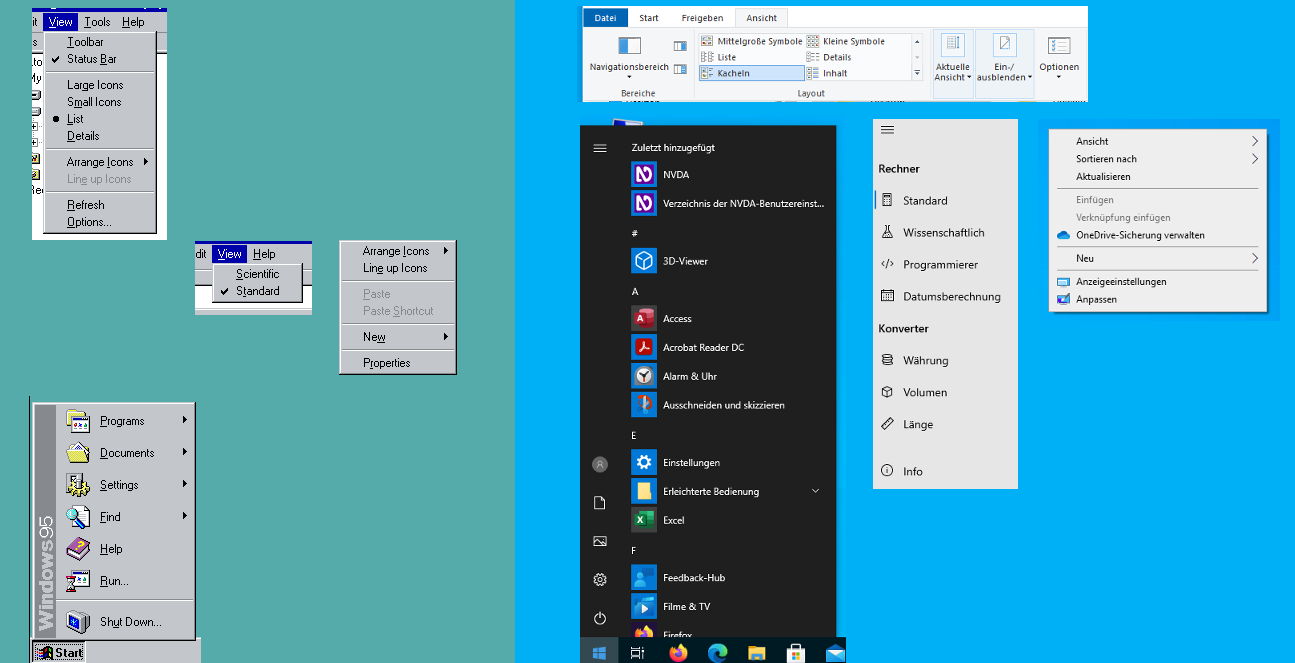Click the documents icon in Start menu sidebar
The image size is (1295, 663).
(600, 502)
